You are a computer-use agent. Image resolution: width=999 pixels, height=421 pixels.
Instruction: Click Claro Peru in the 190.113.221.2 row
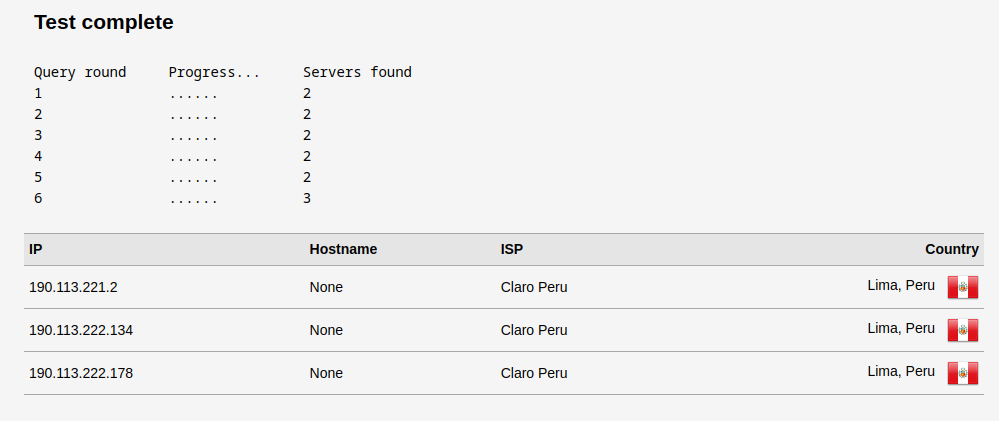click(534, 287)
